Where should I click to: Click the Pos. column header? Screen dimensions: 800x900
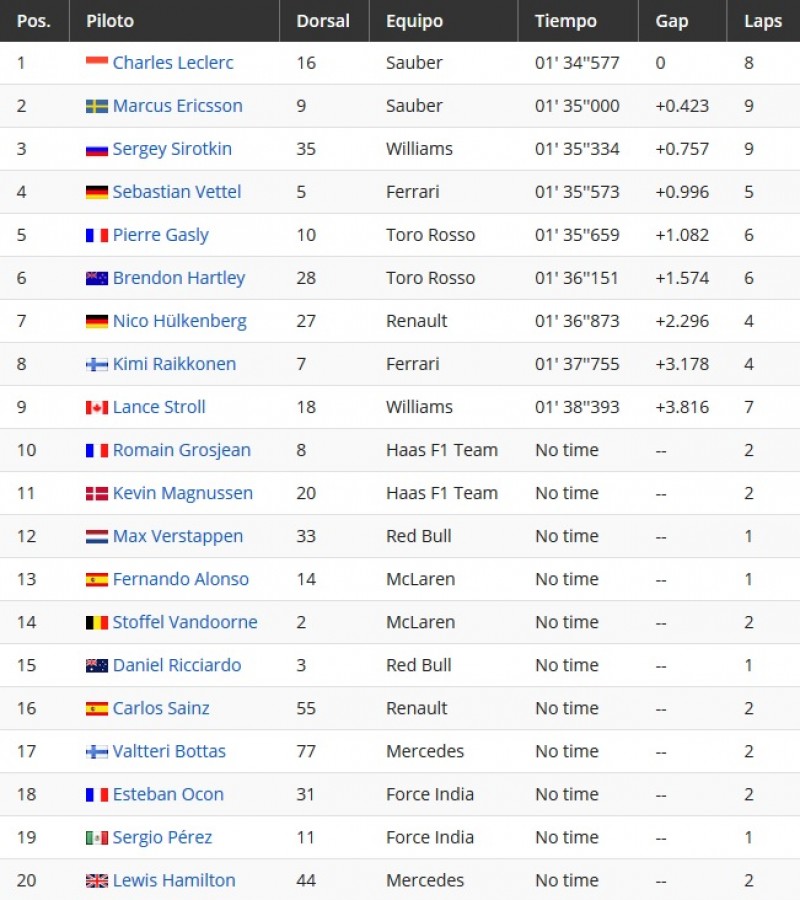click(34, 21)
